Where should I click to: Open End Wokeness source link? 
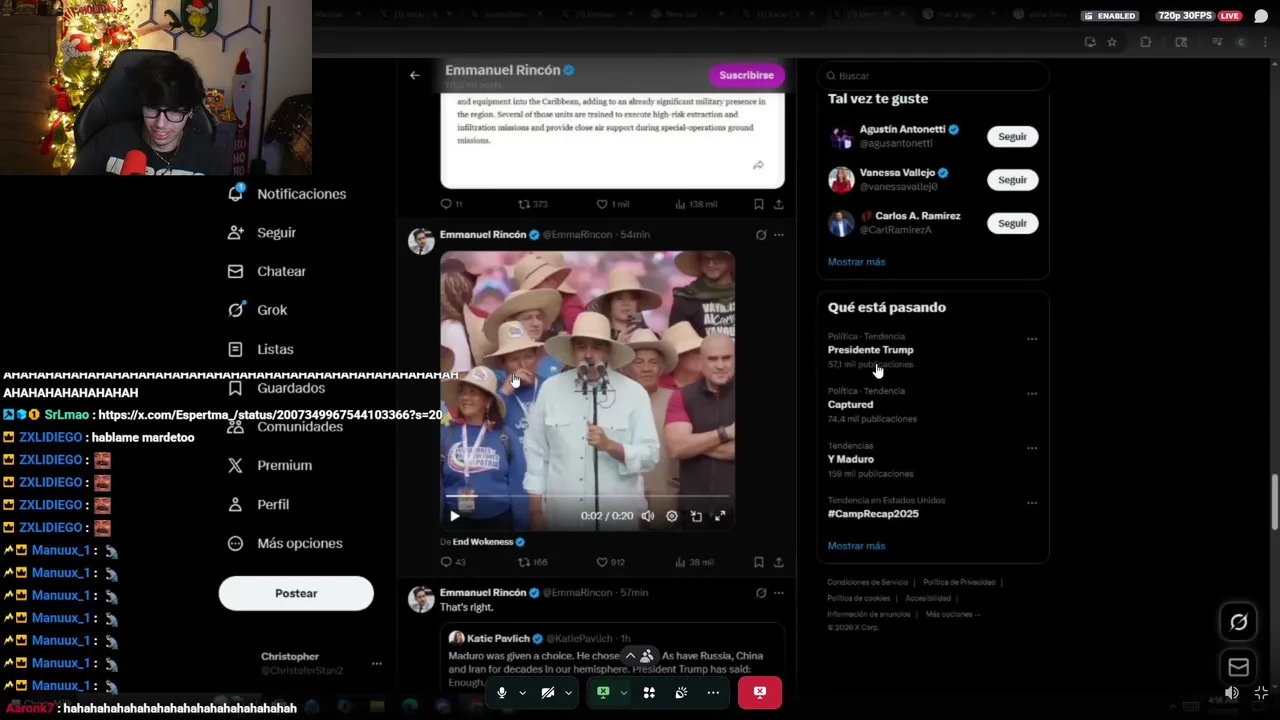tap(483, 542)
